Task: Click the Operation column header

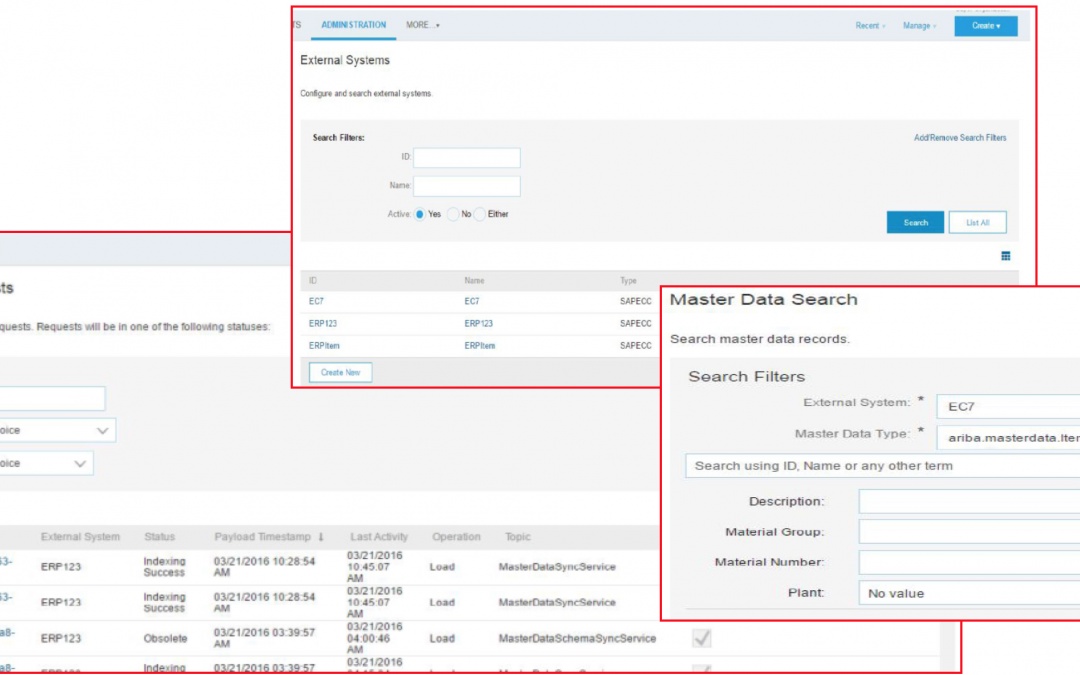Action: pos(456,537)
